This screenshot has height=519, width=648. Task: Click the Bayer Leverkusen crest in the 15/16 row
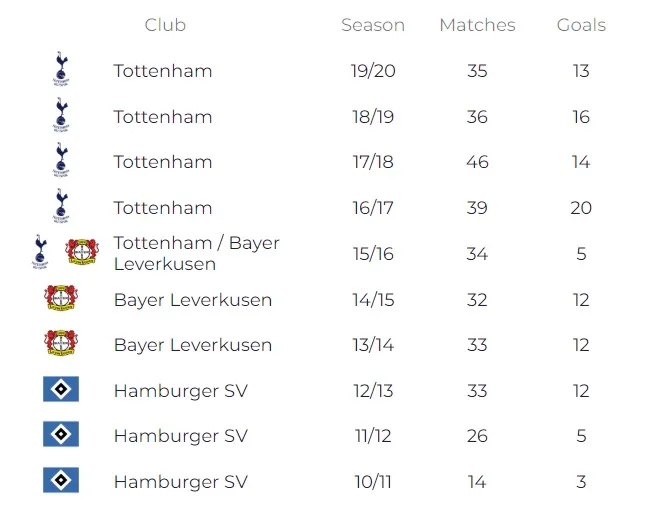point(80,252)
